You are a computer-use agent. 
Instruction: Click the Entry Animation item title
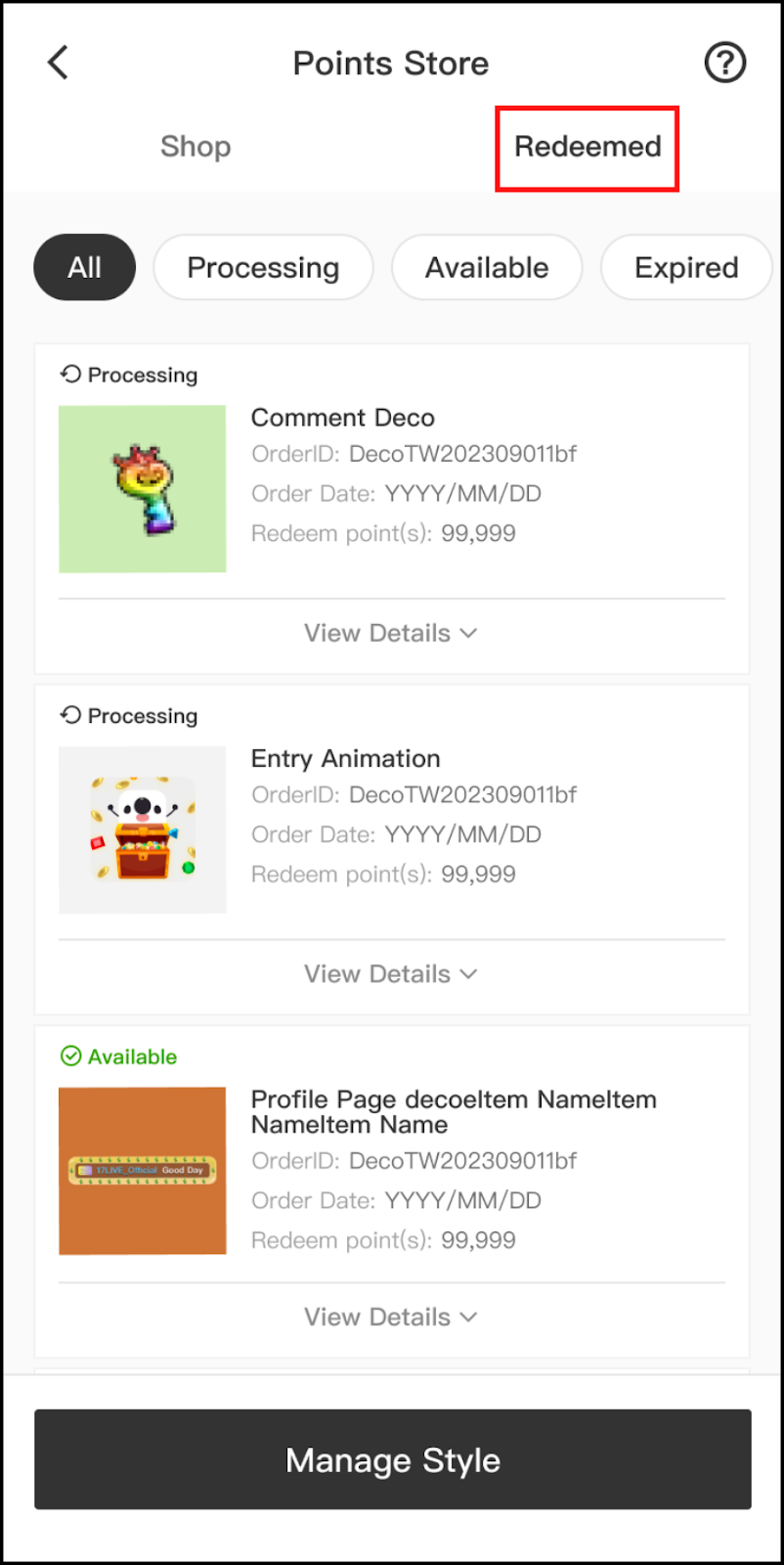(x=346, y=759)
